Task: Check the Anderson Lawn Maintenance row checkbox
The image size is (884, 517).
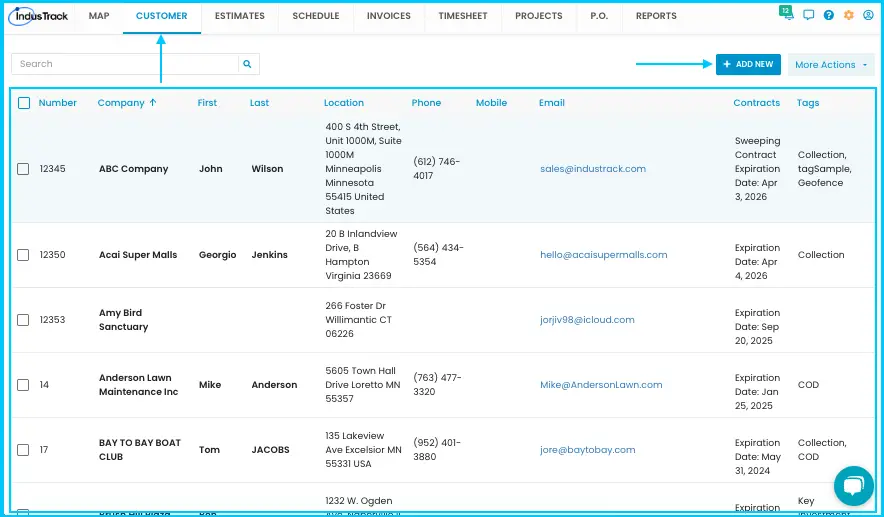Action: [x=23, y=385]
